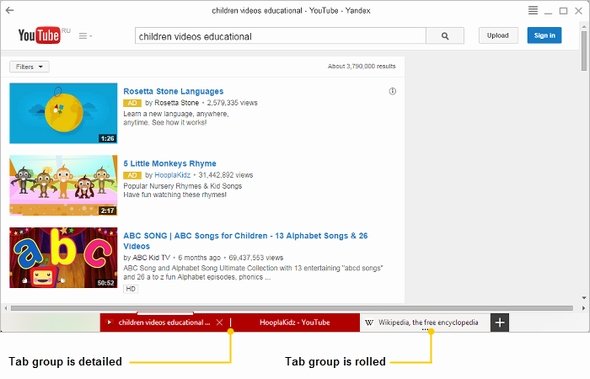
Task: Switch to the Wikipedia tab
Action: [x=424, y=322]
